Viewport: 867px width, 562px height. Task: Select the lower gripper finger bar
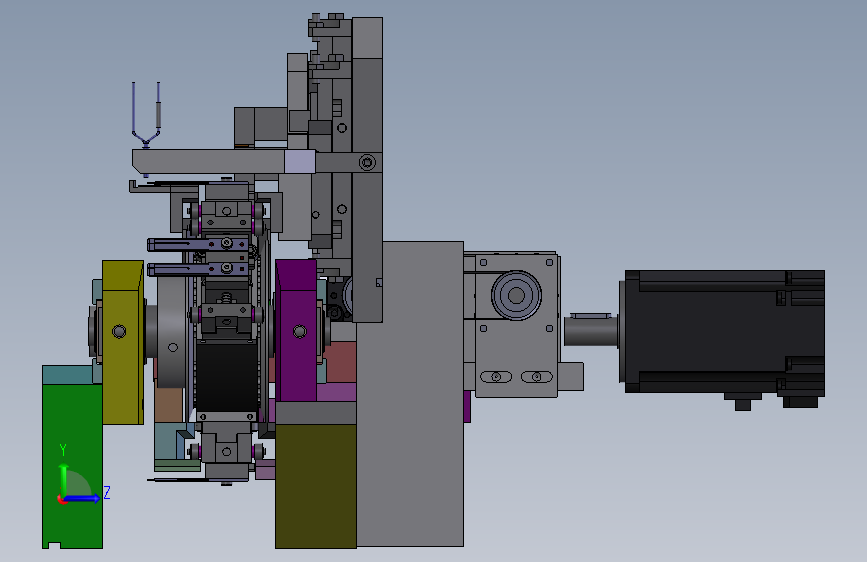click(x=197, y=269)
